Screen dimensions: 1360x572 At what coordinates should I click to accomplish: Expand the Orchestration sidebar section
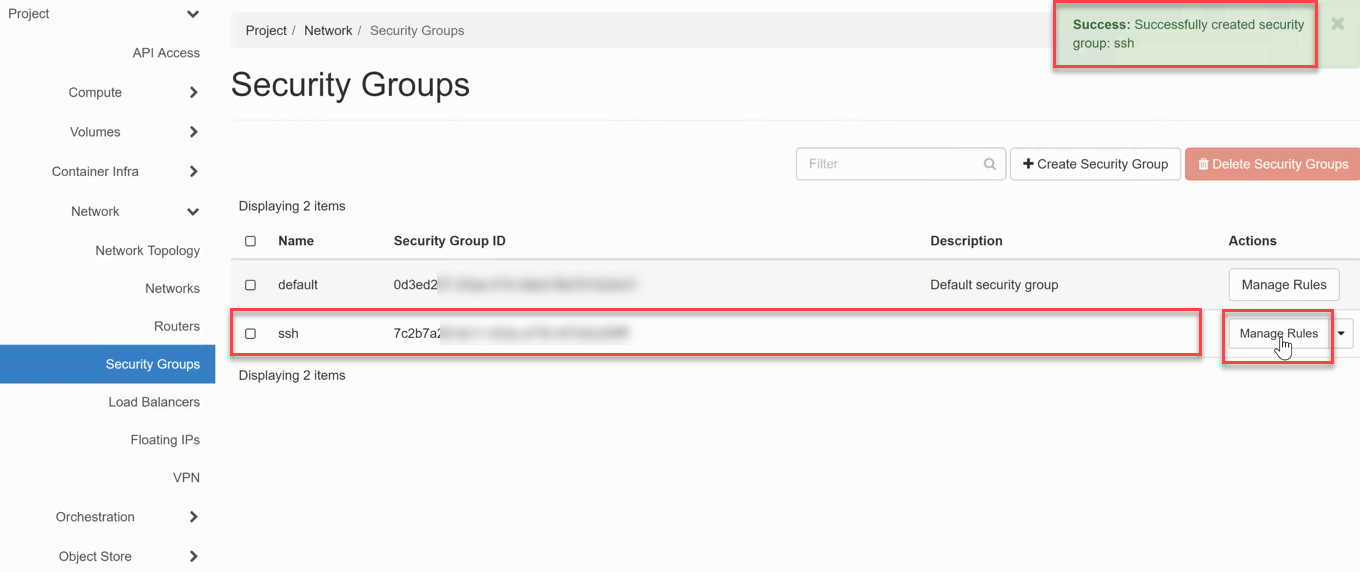point(193,517)
